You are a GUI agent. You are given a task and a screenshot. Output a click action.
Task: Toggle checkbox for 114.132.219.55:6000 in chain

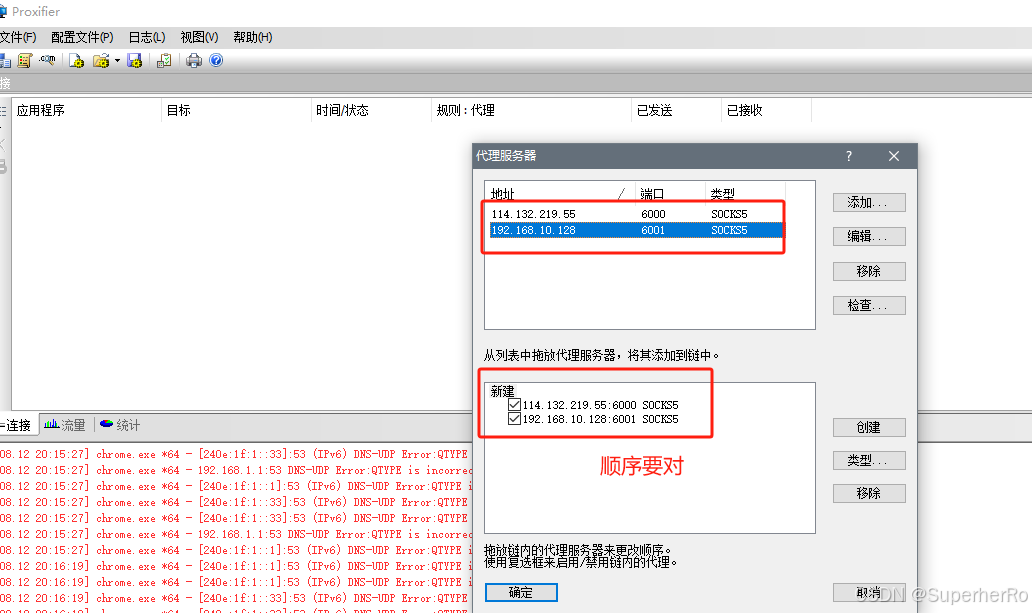point(515,404)
